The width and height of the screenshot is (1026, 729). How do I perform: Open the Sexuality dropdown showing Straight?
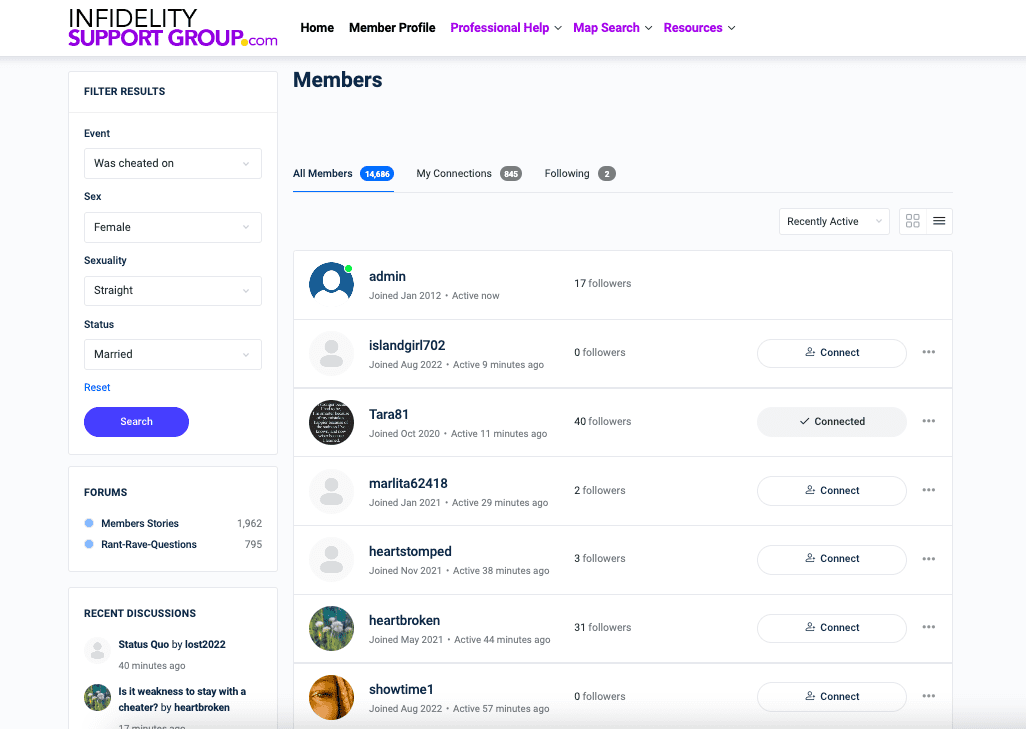point(173,291)
